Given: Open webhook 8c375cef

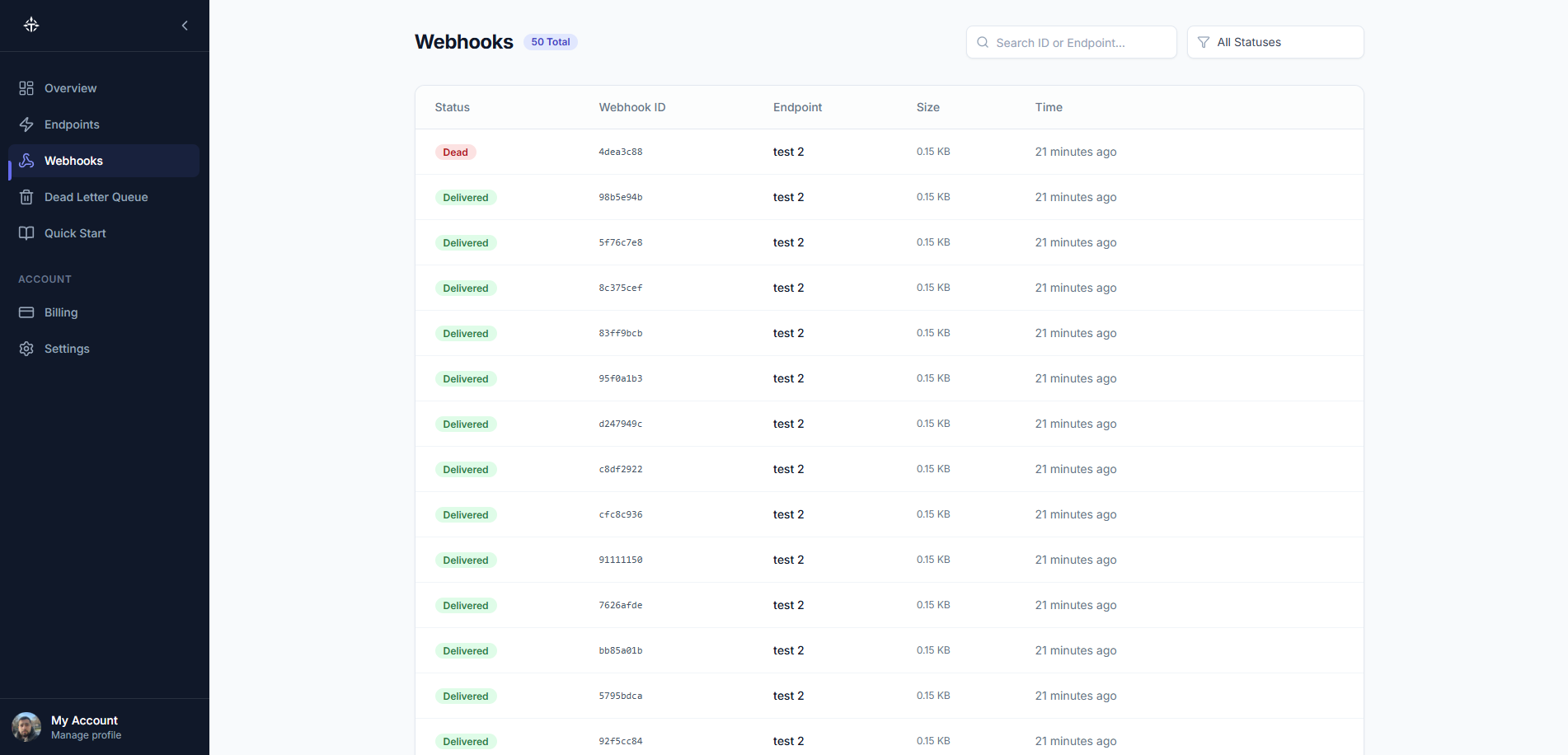Looking at the screenshot, I should coord(889,288).
